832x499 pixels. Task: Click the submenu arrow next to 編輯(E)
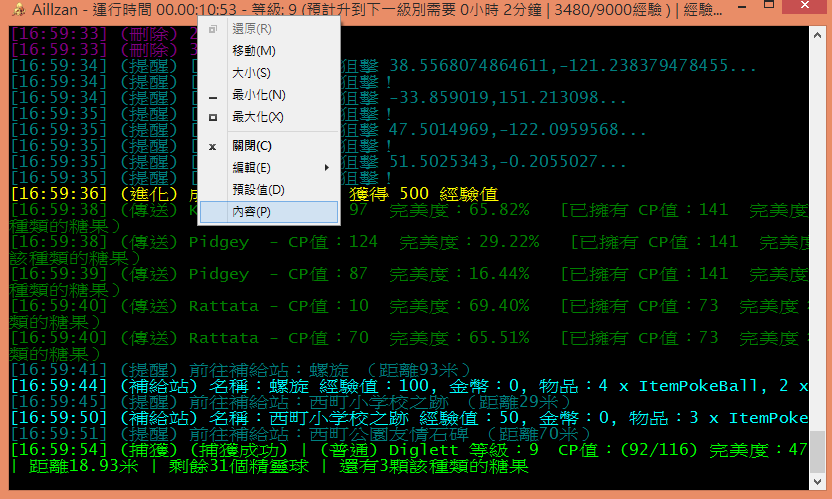(326, 168)
